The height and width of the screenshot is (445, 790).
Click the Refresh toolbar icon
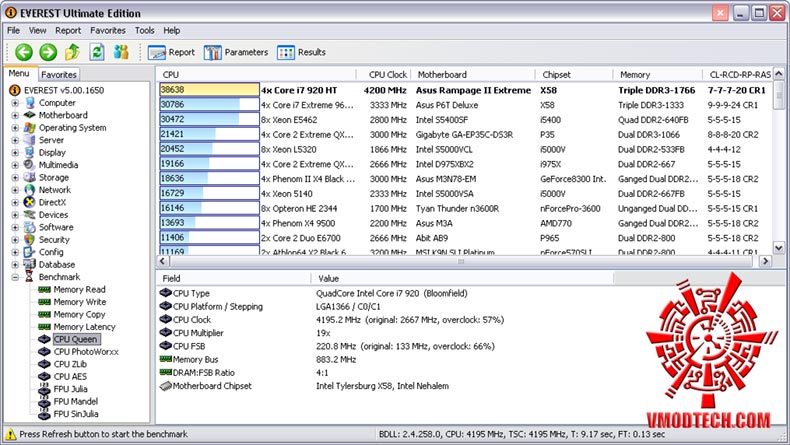click(x=97, y=52)
